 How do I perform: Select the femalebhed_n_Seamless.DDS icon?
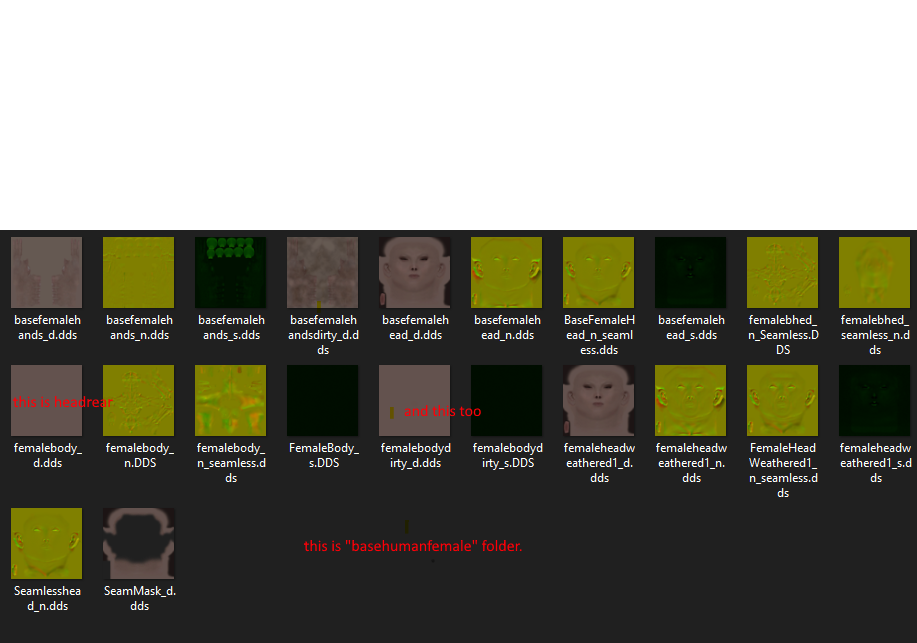pyautogui.click(x=782, y=273)
